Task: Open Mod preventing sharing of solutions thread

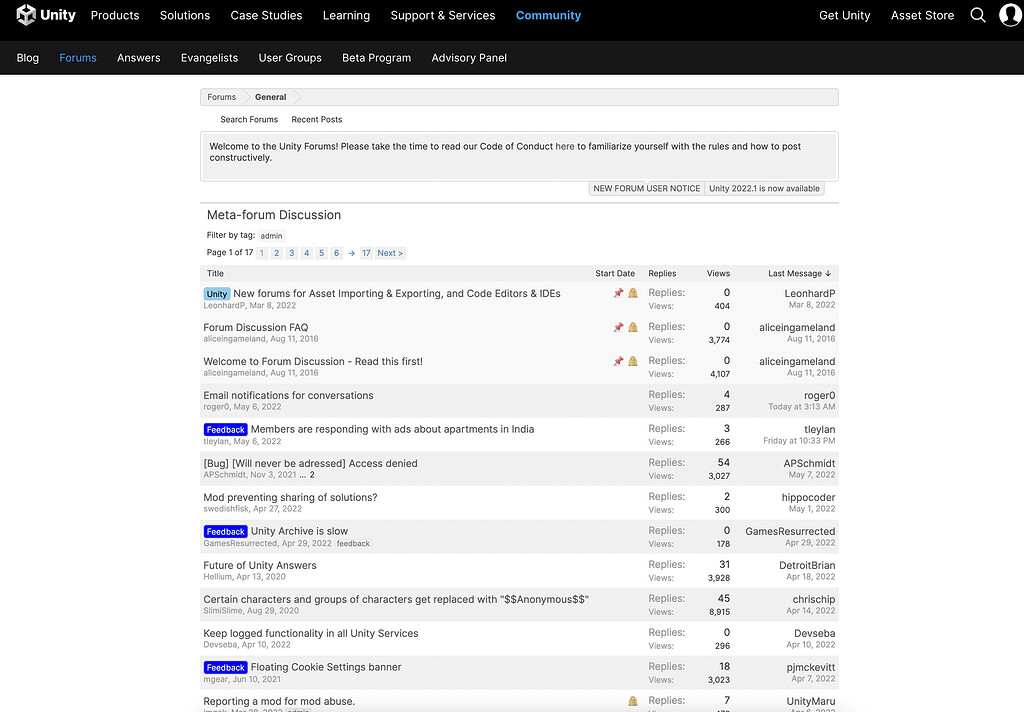Action: [290, 497]
